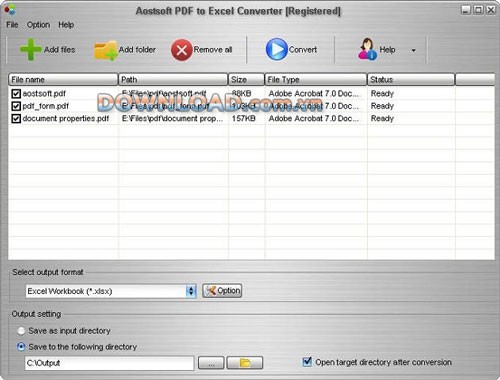Click the browse ellipsis button
500x380 pixels.
(x=211, y=363)
